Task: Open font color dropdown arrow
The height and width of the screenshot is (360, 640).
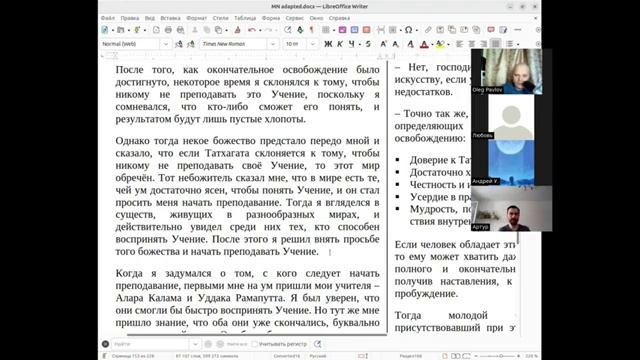Action: pyautogui.click(x=432, y=44)
